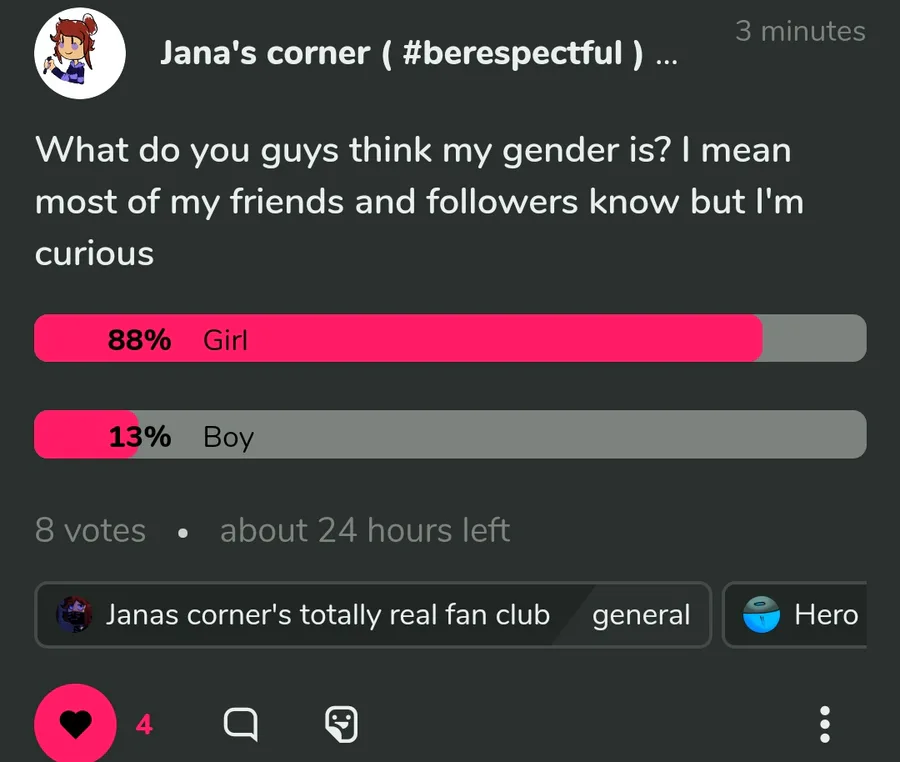The height and width of the screenshot is (762, 900).
Task: Open the sticker reaction icon
Action: [x=341, y=724]
